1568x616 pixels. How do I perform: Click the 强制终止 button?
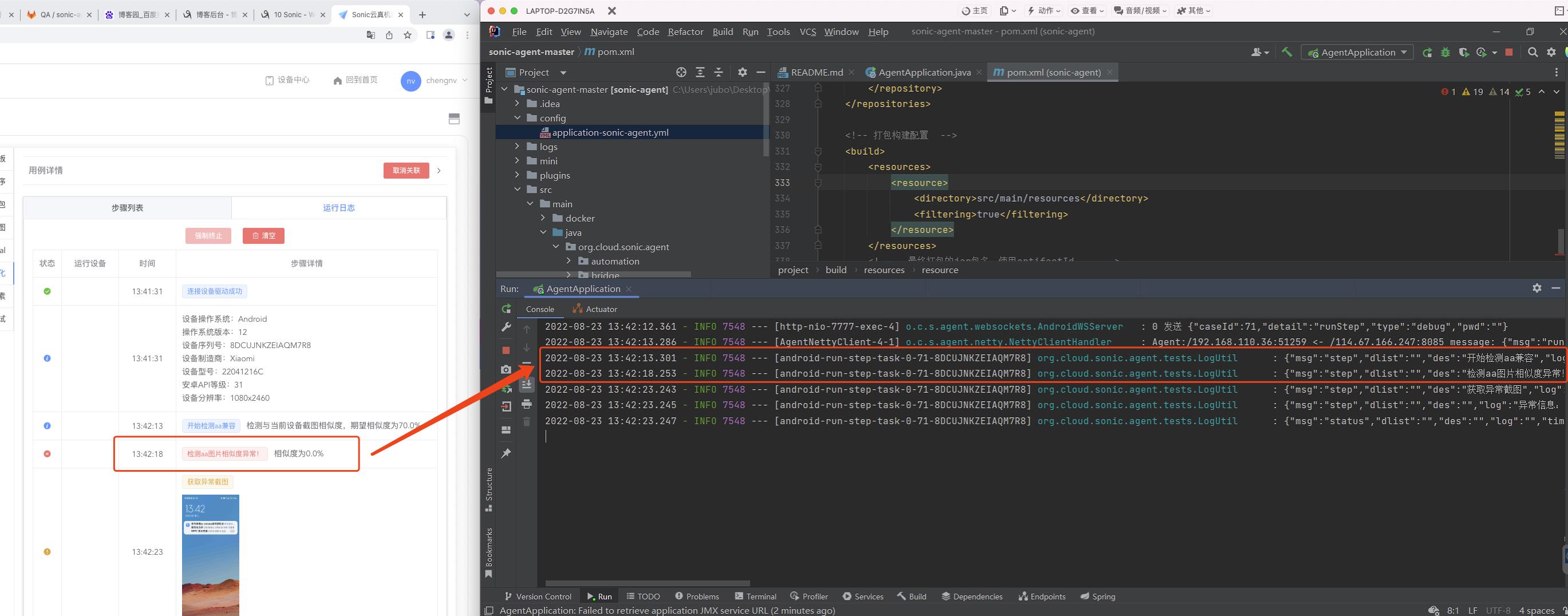[x=208, y=235]
